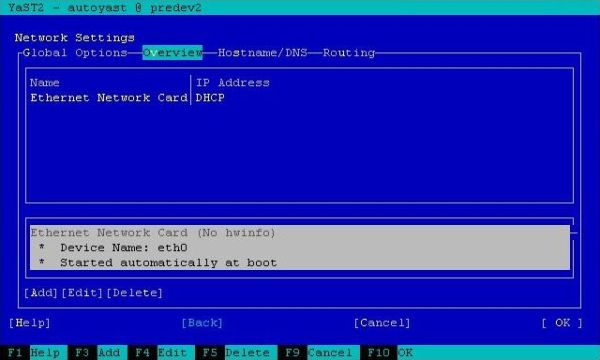
Task: Click F5 Delete in the function-key bar
Action: 236,352
